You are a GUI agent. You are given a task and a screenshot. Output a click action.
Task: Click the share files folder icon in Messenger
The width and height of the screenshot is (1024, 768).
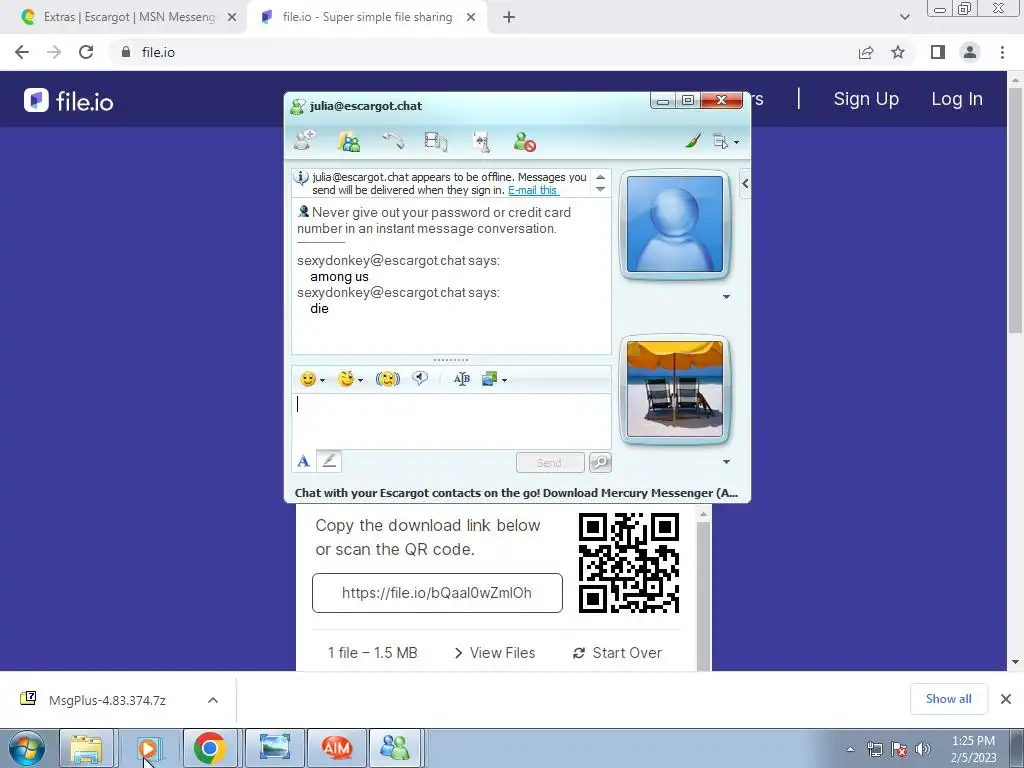click(349, 141)
